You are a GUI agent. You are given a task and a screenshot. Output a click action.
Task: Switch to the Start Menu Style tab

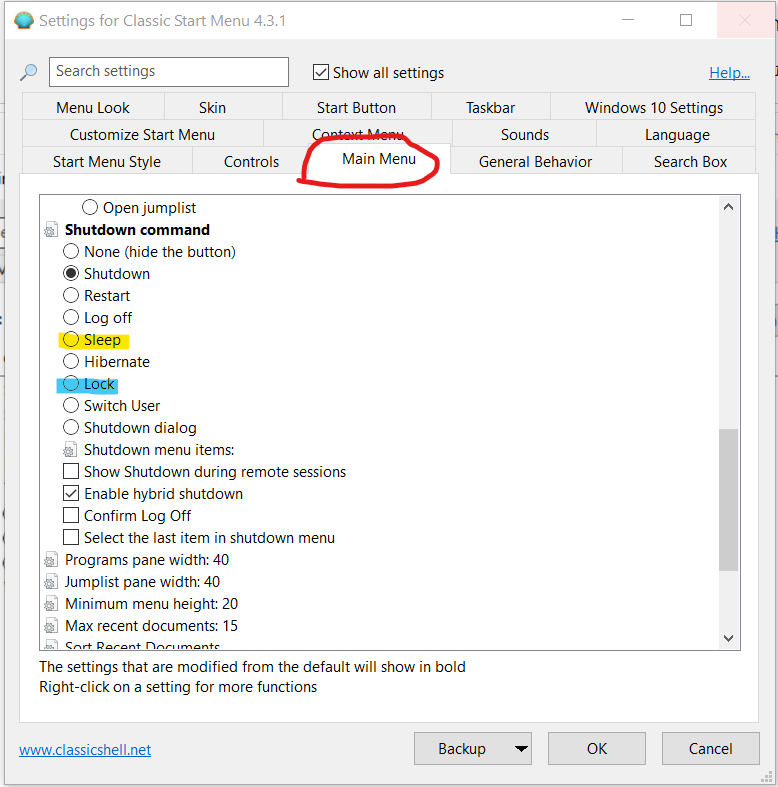click(x=107, y=162)
